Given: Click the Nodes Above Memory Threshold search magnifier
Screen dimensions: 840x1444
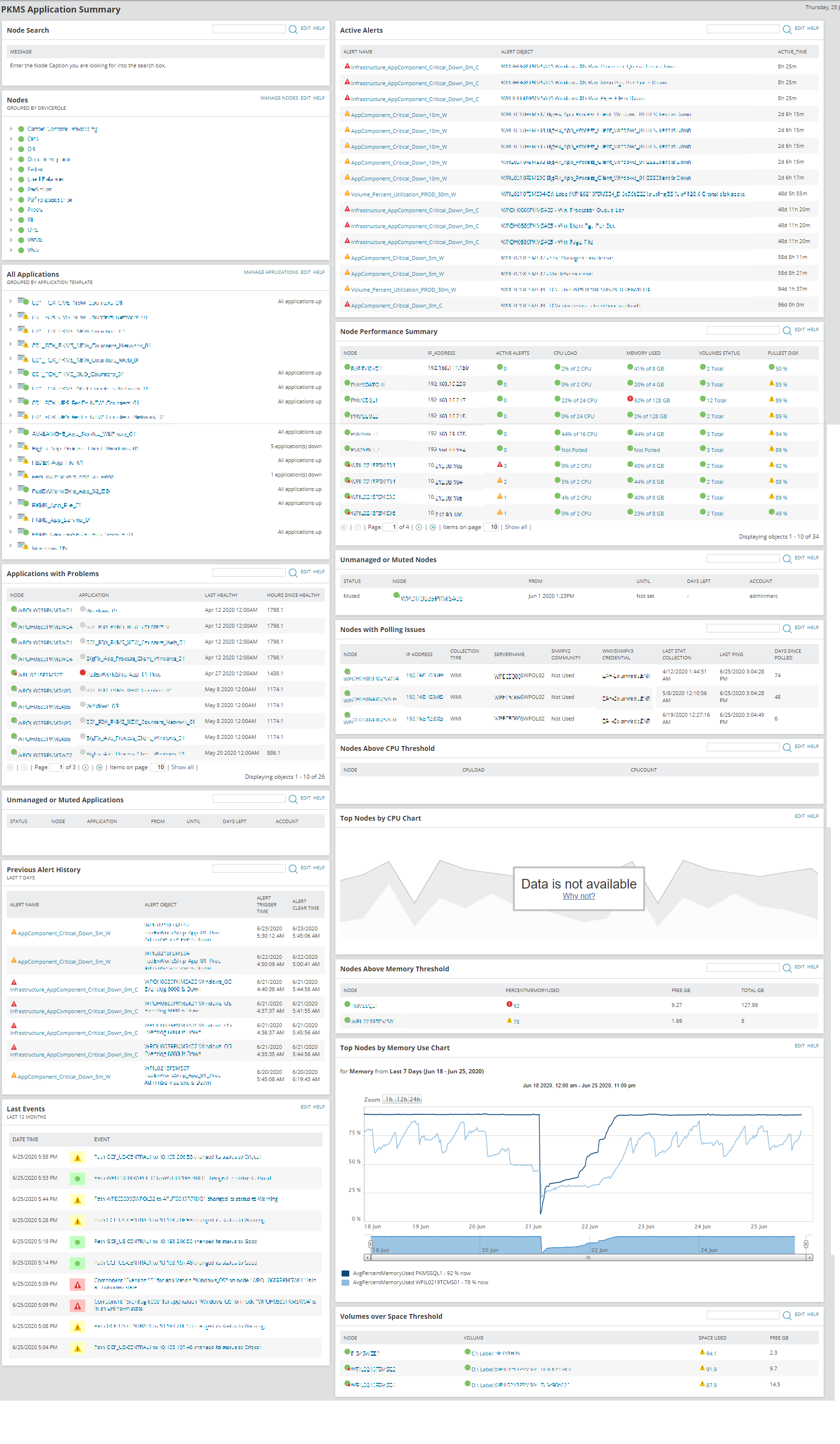Looking at the screenshot, I should click(787, 968).
